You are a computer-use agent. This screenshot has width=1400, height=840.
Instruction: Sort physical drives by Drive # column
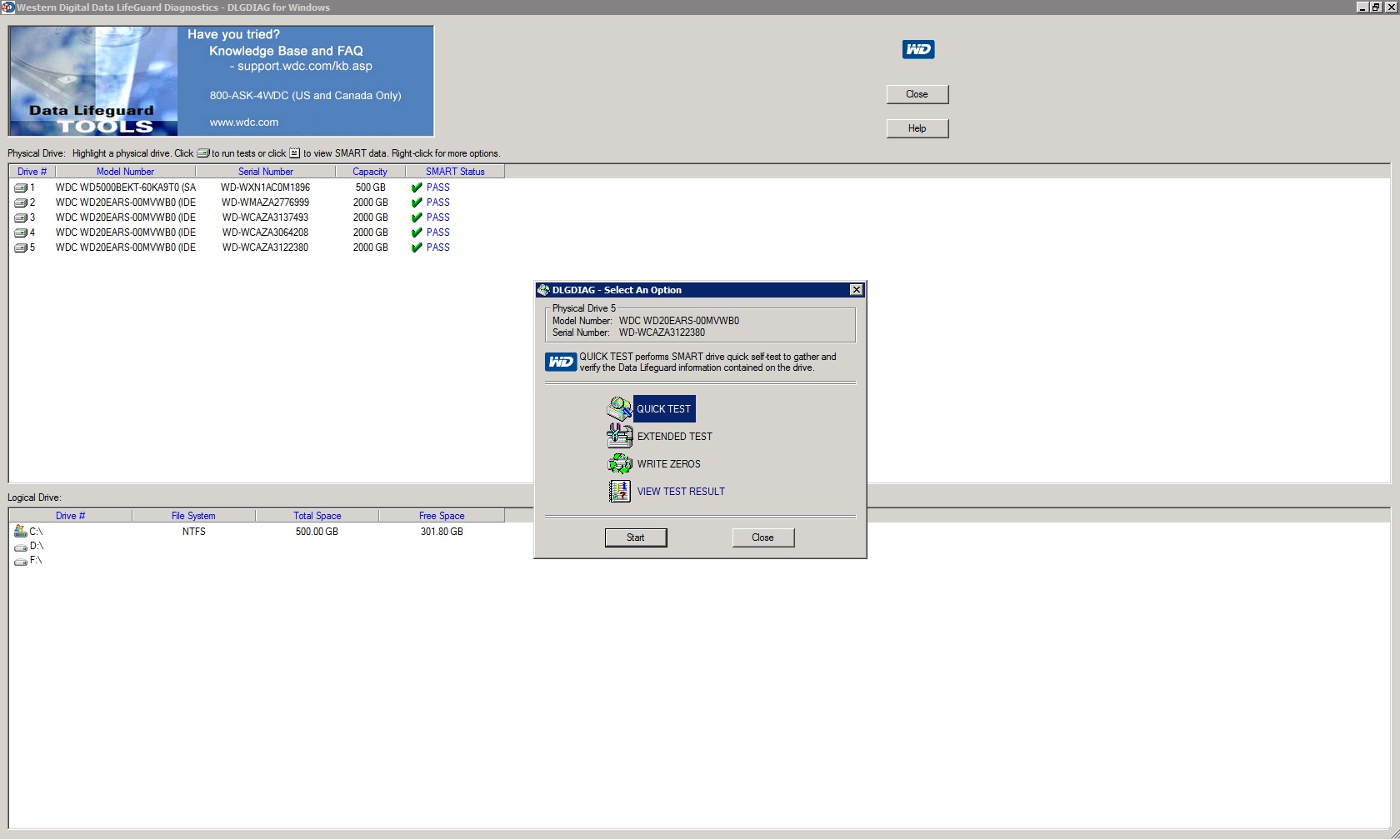pyautogui.click(x=32, y=172)
